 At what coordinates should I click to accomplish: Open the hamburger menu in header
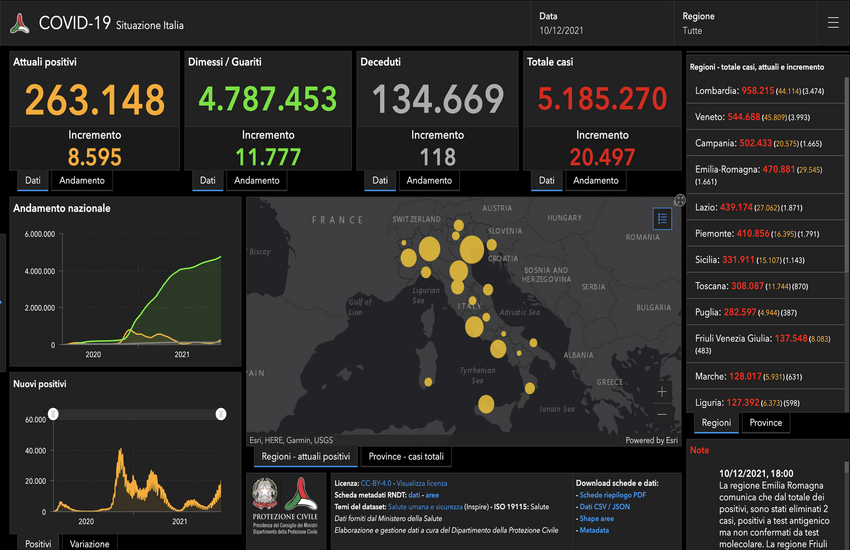point(833,22)
